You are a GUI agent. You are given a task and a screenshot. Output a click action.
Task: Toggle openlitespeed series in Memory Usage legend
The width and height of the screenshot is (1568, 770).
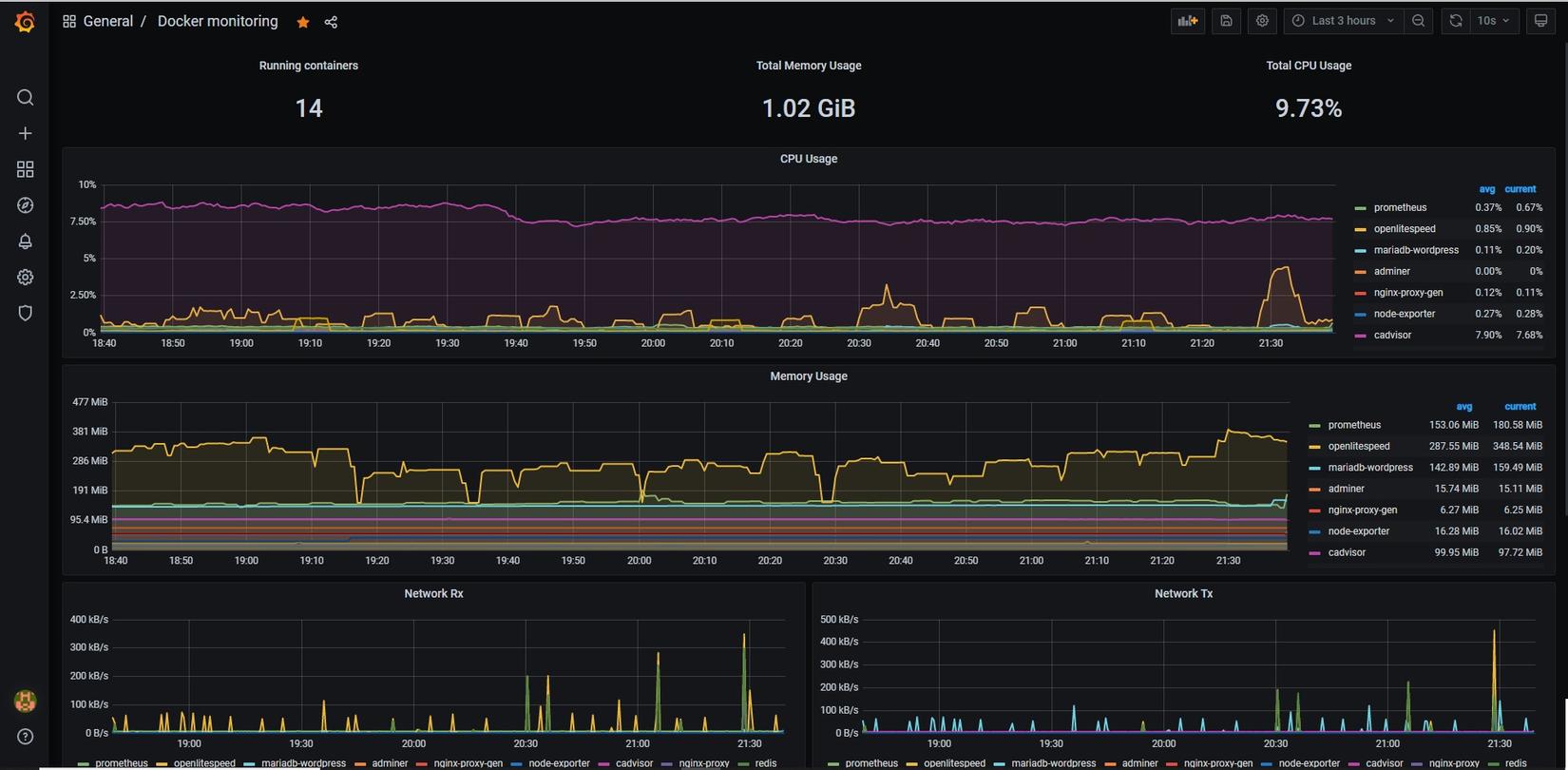[1358, 447]
